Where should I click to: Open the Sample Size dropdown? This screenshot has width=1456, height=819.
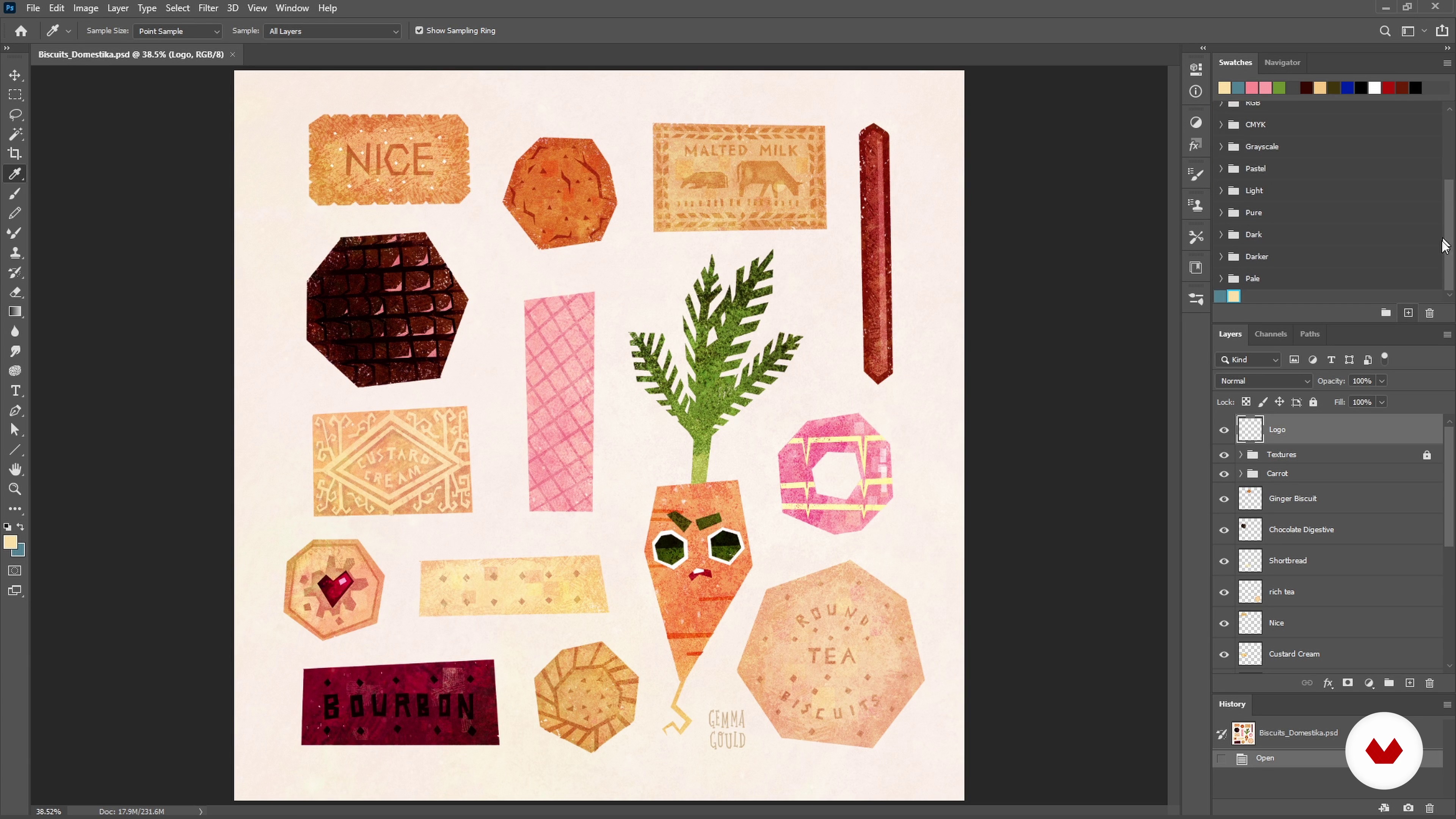[x=177, y=31]
